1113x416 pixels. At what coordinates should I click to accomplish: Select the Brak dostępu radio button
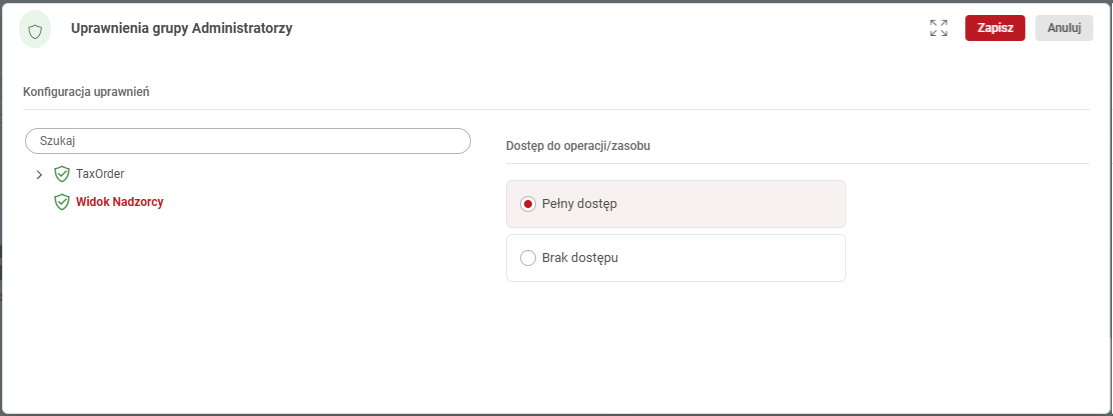[528, 258]
